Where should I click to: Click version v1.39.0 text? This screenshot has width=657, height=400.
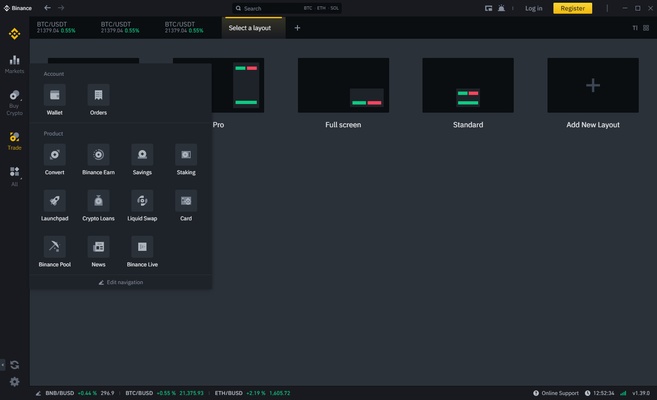[641, 393]
